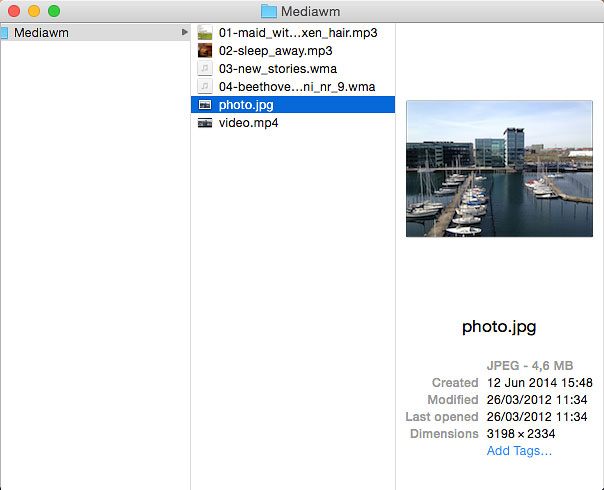
Task: Click the music note icon of 03-new_stories.wma
Action: 205,69
